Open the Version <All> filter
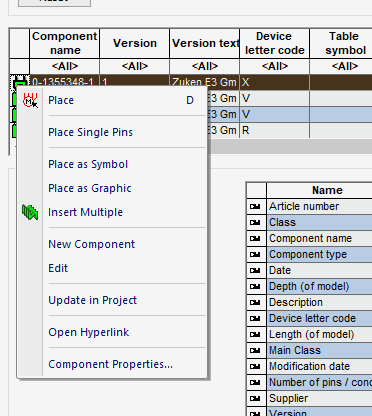The height and width of the screenshot is (416, 372). (135, 66)
